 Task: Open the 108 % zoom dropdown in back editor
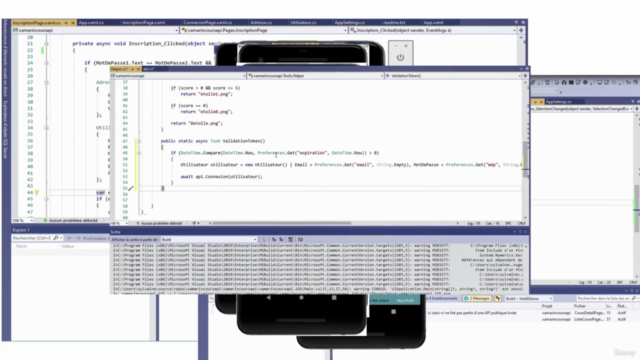[22, 220]
